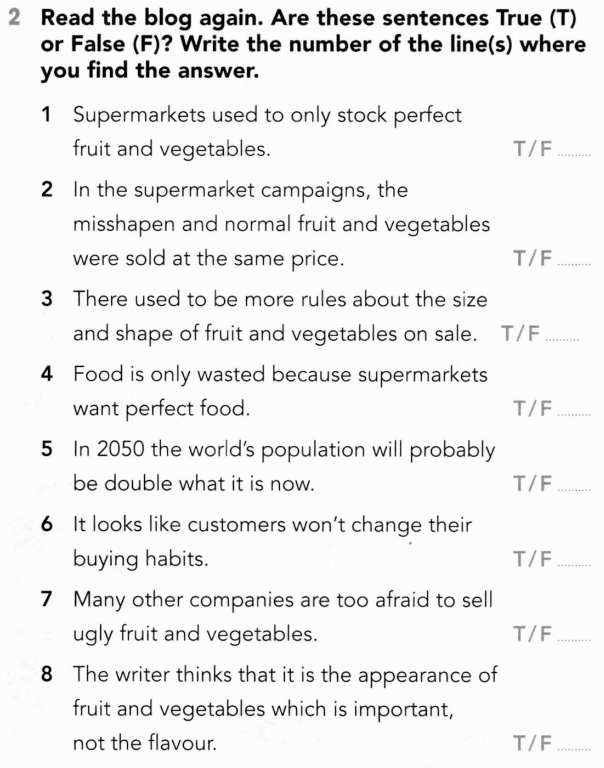604x768 pixels.
Task: Click the T/F option for sentence 2
Action: [x=532, y=259]
